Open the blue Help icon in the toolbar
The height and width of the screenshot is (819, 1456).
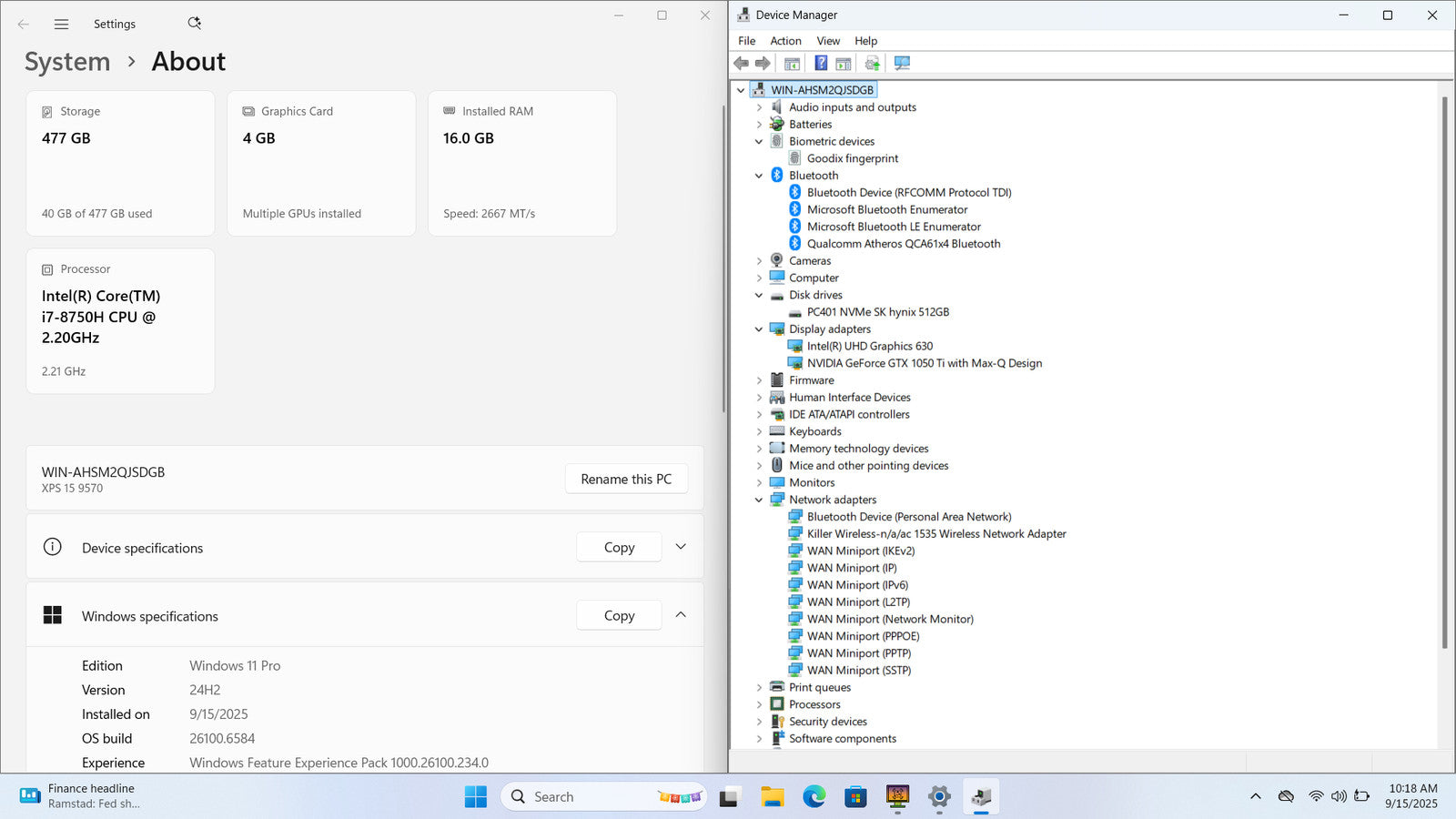pyautogui.click(x=821, y=63)
